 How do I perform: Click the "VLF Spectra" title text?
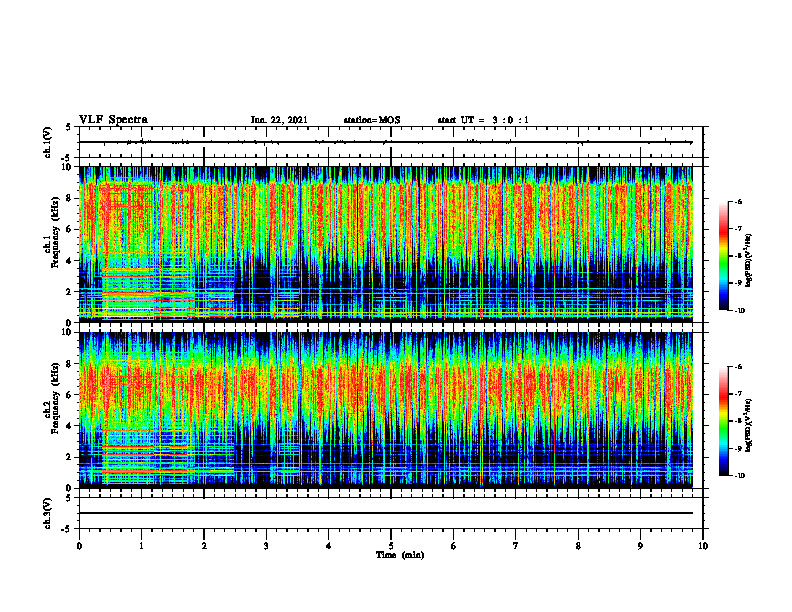113,120
